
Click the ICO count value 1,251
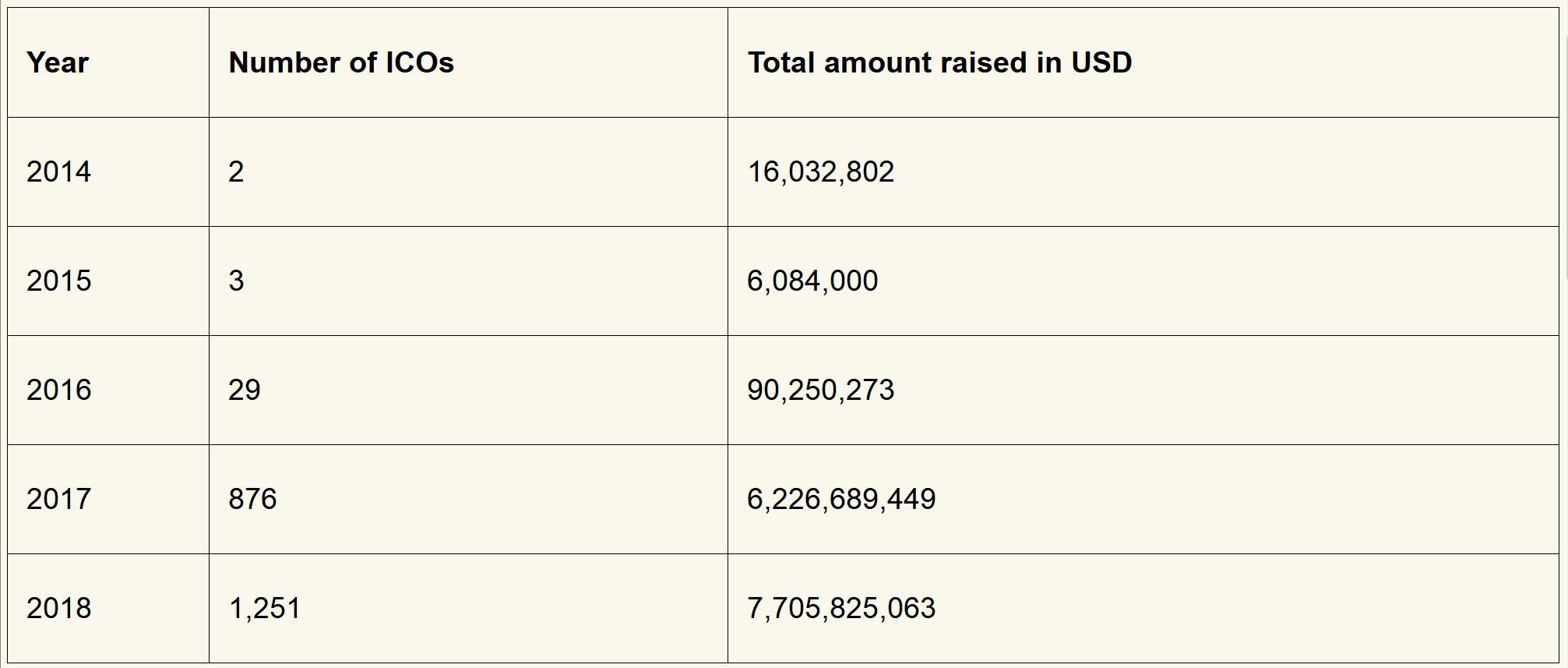pos(264,608)
